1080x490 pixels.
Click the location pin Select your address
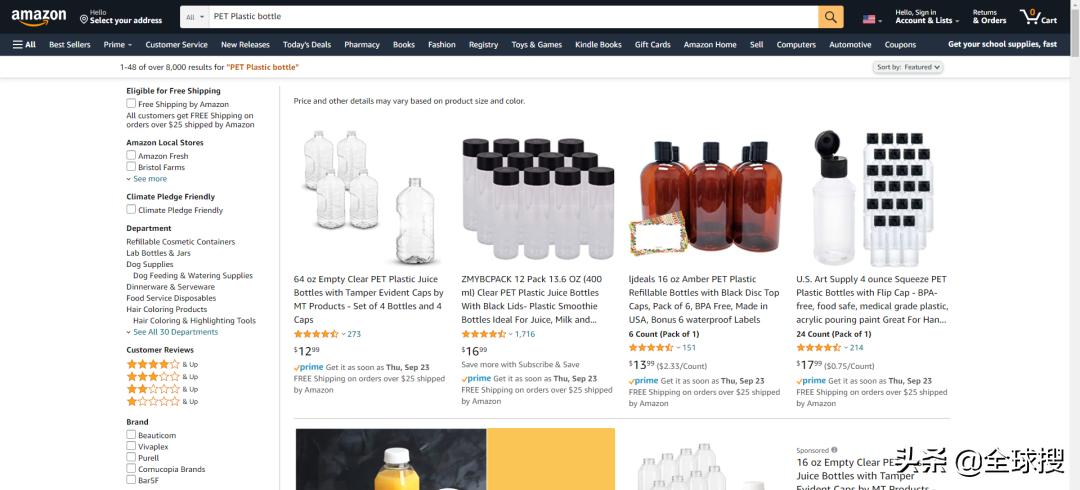click(121, 17)
